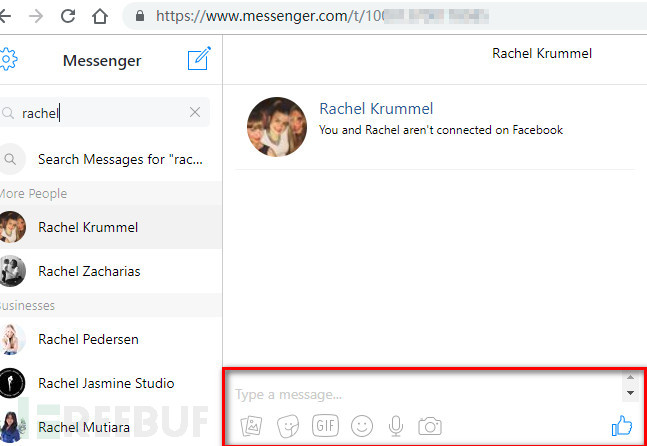Open Messenger settings gear

(x=8, y=59)
